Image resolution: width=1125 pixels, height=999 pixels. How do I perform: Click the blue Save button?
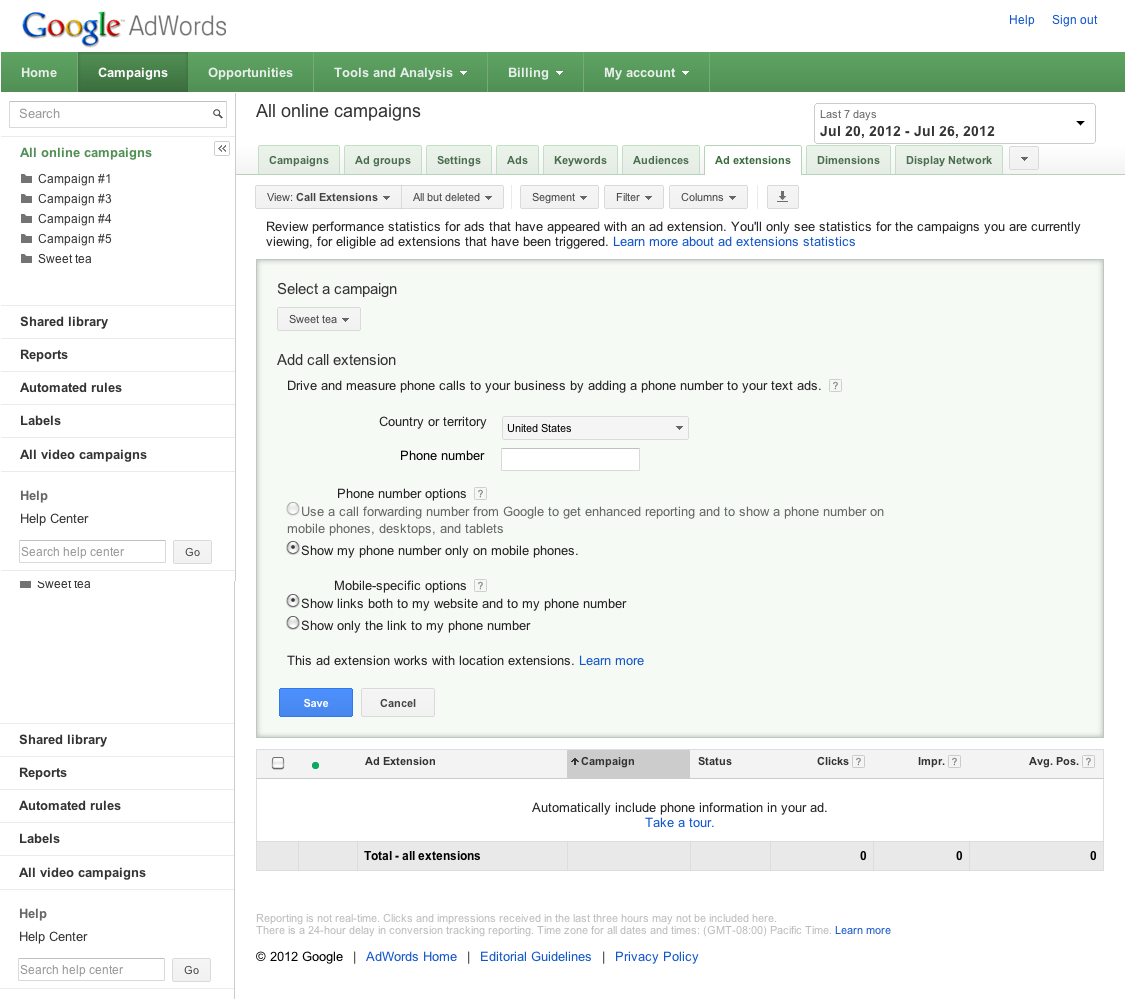(315, 703)
